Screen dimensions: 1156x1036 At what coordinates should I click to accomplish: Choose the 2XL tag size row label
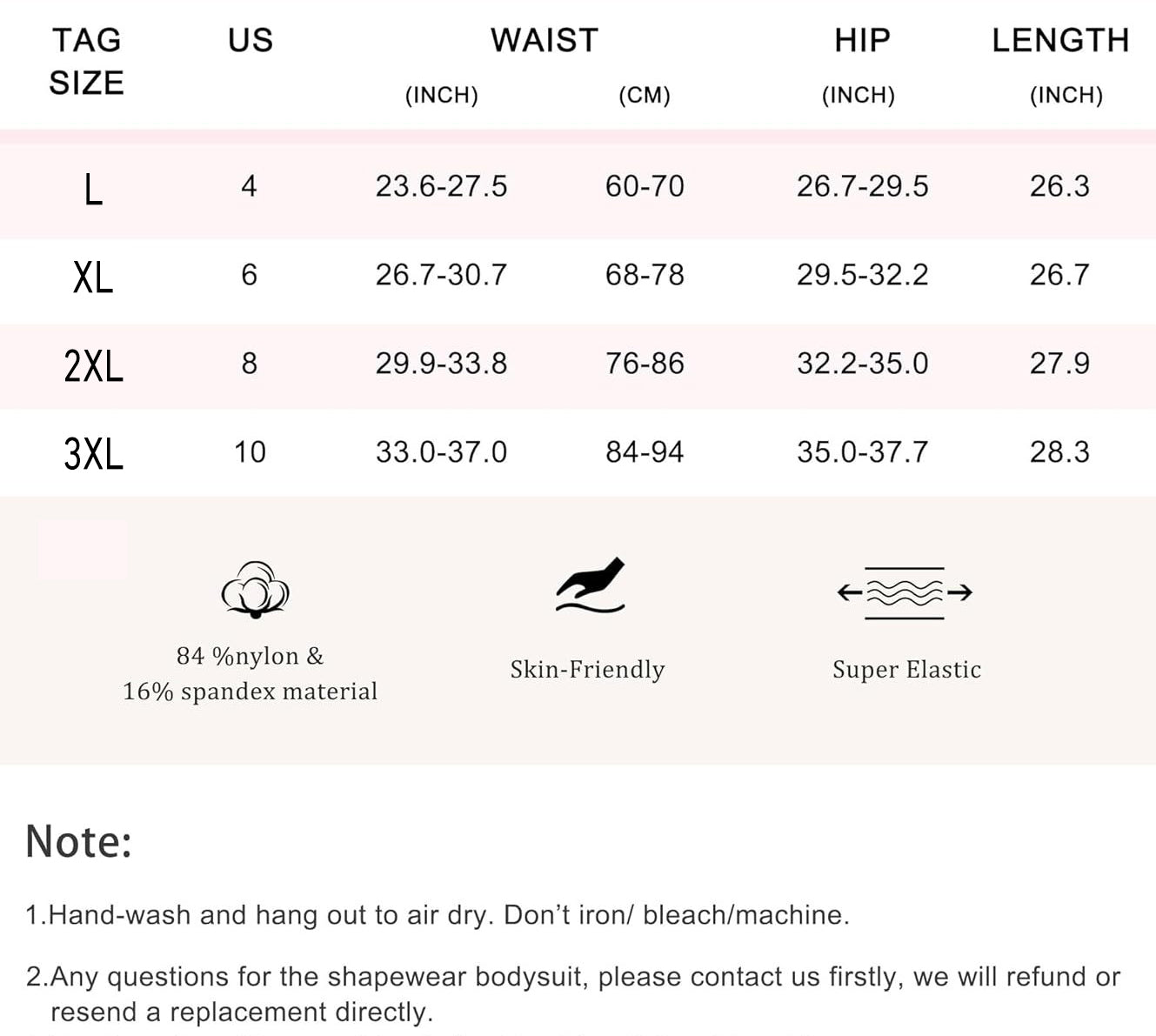(x=93, y=365)
